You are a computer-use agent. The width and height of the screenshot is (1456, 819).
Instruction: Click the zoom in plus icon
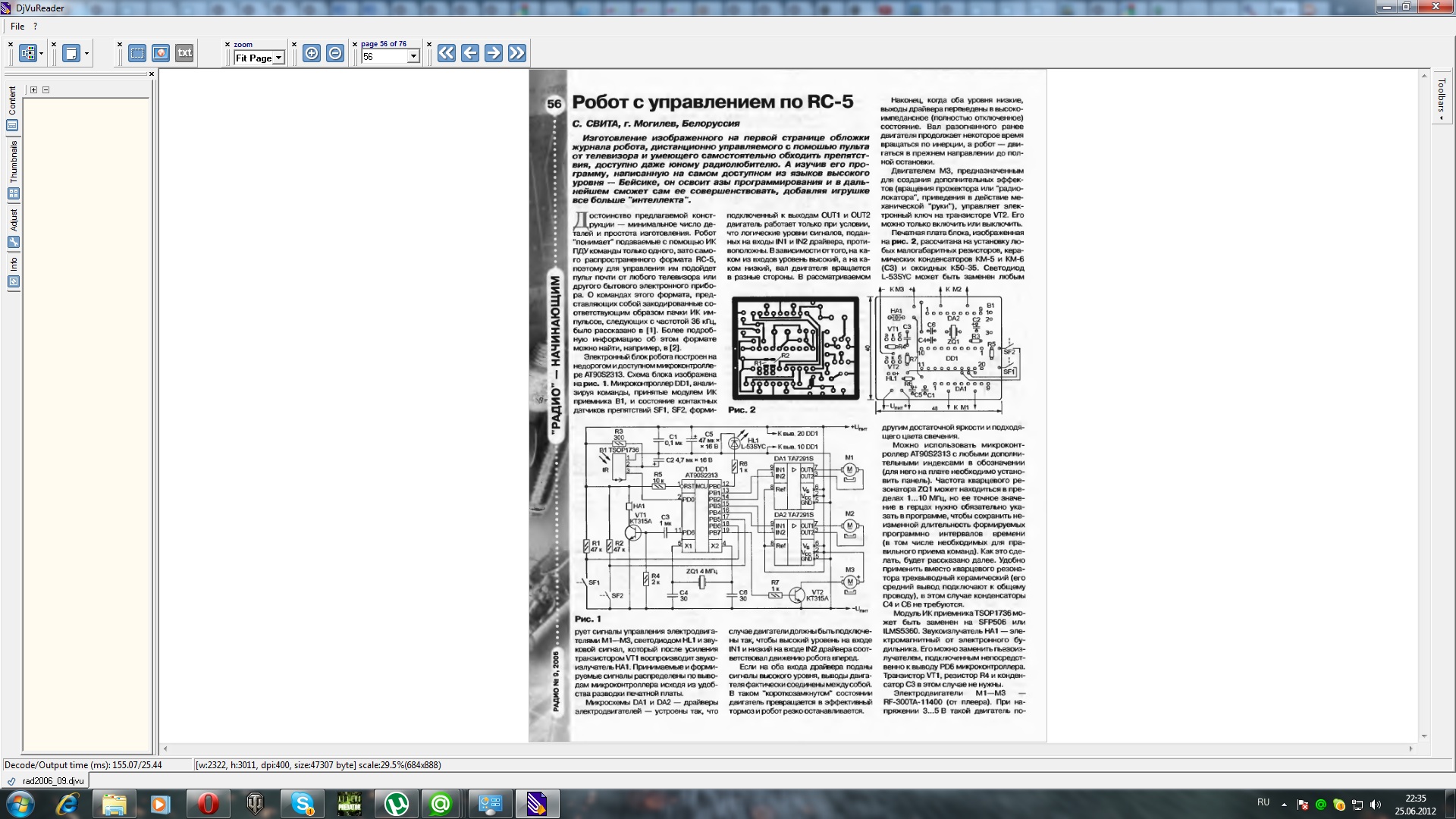point(311,53)
